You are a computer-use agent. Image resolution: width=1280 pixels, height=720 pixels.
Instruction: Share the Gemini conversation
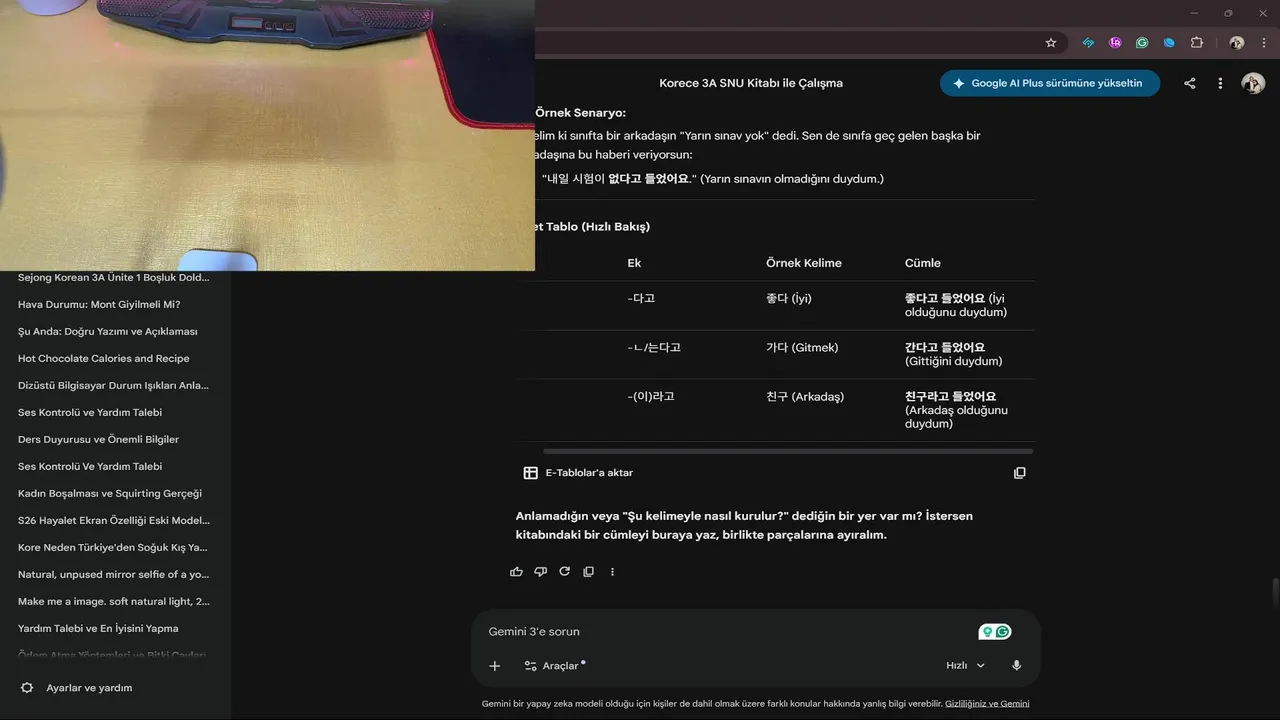coord(1190,83)
